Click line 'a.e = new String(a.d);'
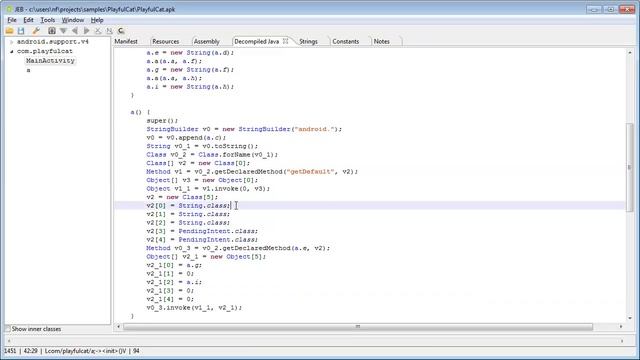640x360 pixels. 190,53
